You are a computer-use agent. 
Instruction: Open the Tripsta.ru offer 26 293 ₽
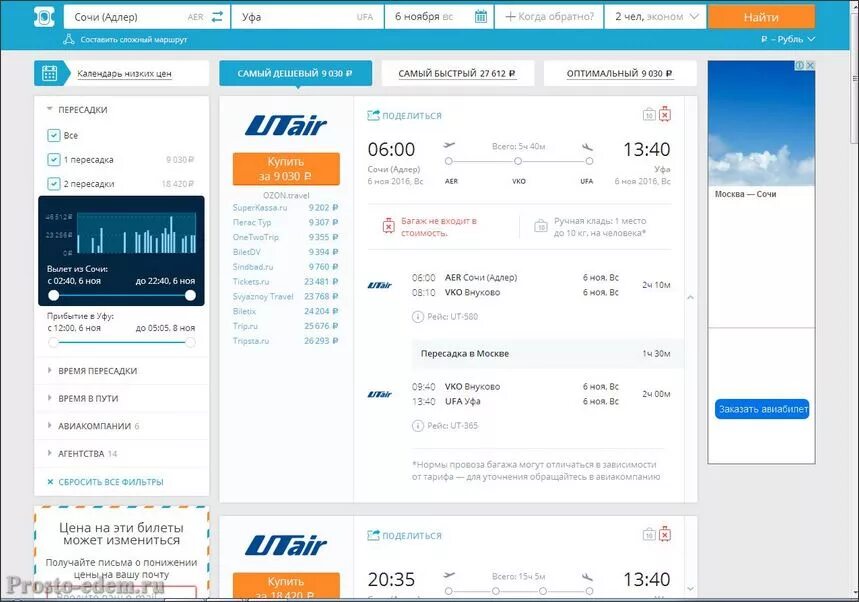(285, 341)
